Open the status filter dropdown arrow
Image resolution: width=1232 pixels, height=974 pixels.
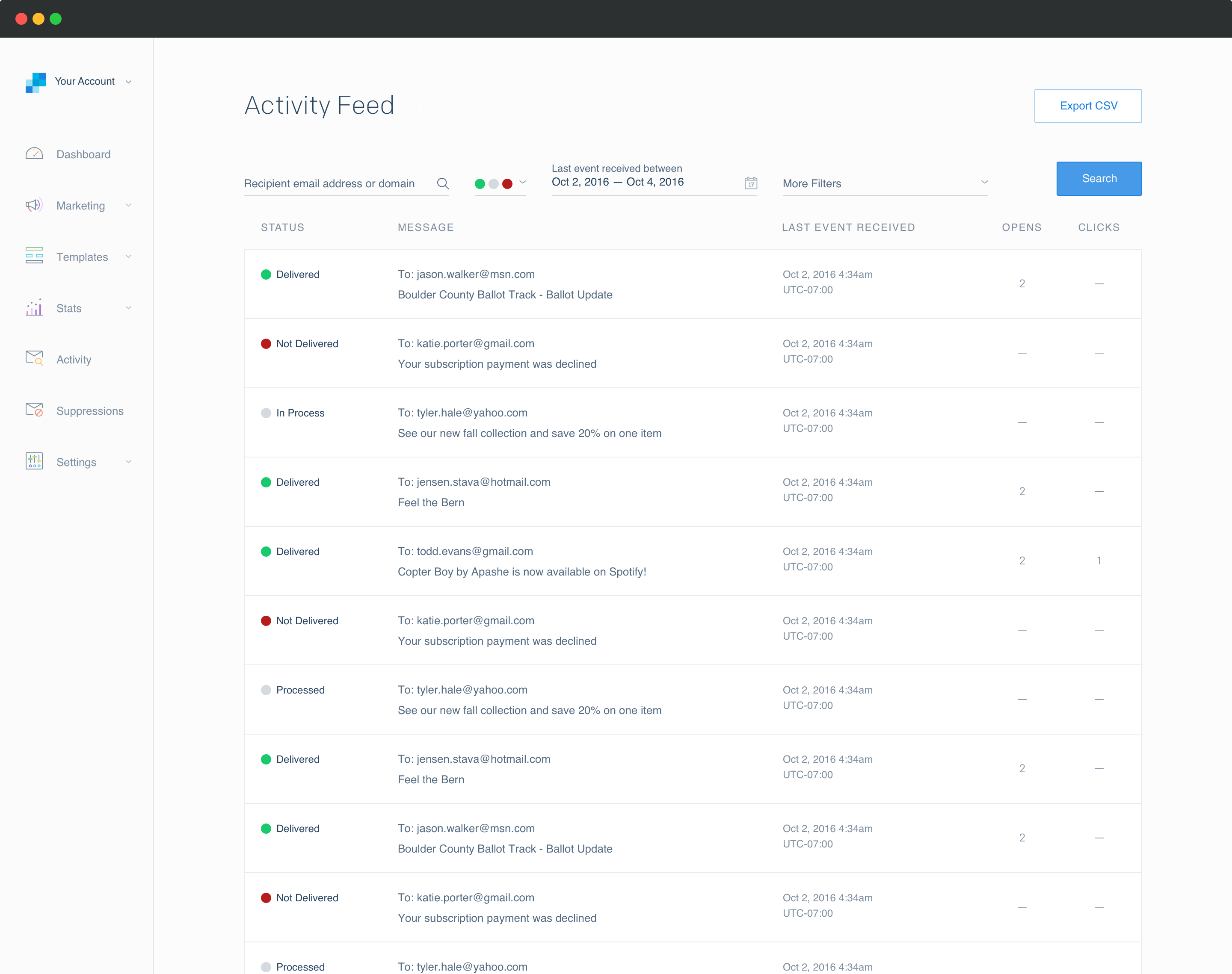[522, 183]
